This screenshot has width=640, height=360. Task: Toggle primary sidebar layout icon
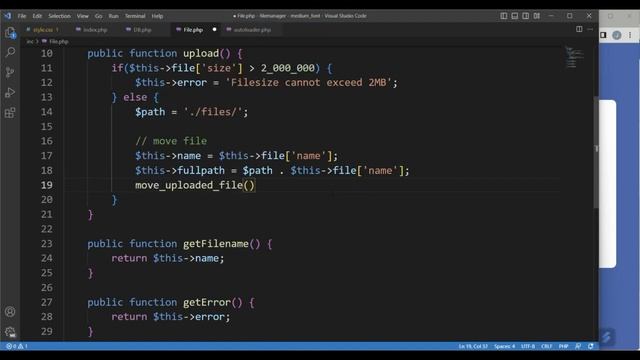click(x=504, y=16)
